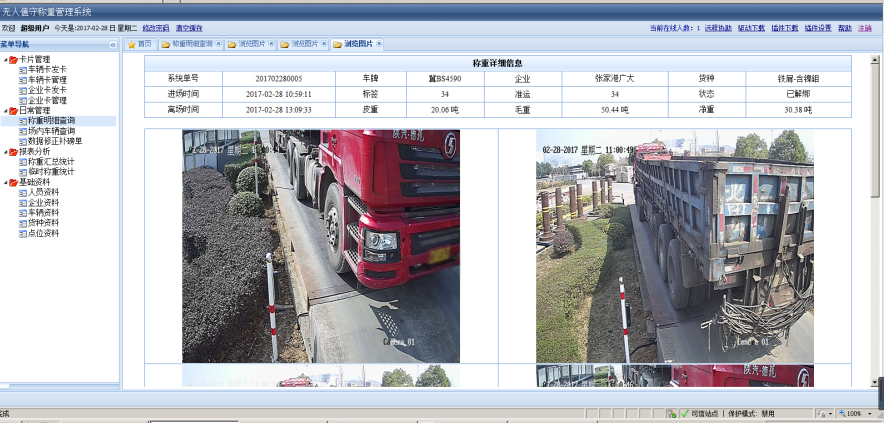Click the page icon beside 人员资料
The width and height of the screenshot is (884, 423).
tap(23, 193)
